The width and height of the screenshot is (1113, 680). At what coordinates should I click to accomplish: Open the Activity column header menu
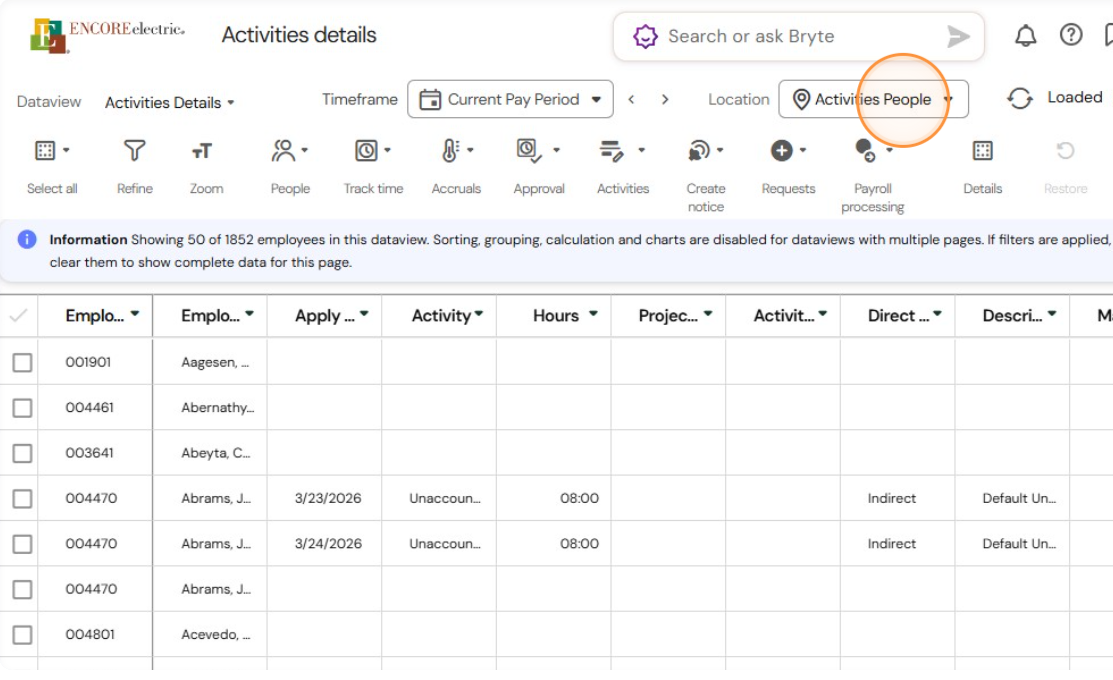(x=479, y=314)
